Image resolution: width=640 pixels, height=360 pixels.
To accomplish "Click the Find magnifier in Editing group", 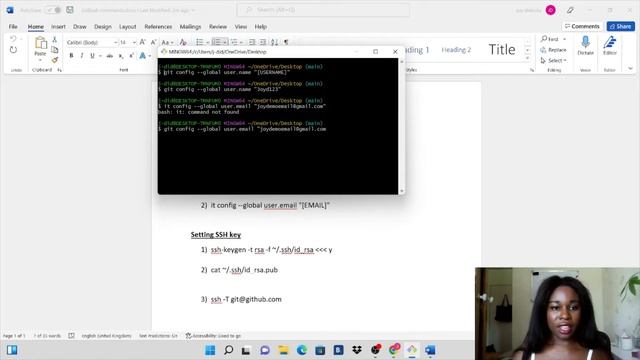I will click(549, 39).
